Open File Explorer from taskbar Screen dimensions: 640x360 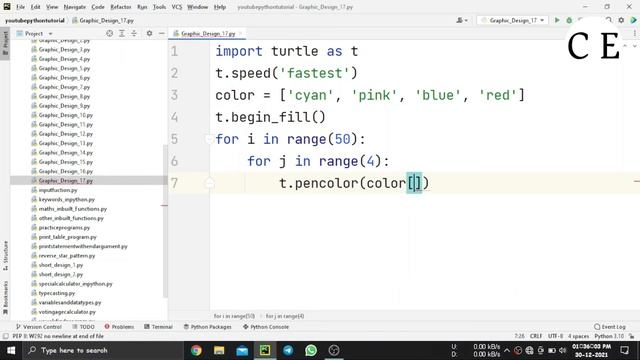[219, 351]
